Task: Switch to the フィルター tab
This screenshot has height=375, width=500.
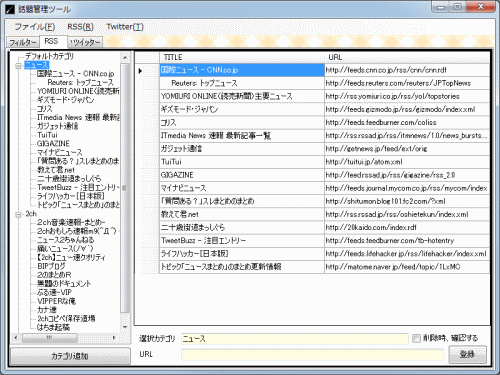Action: [x=23, y=42]
